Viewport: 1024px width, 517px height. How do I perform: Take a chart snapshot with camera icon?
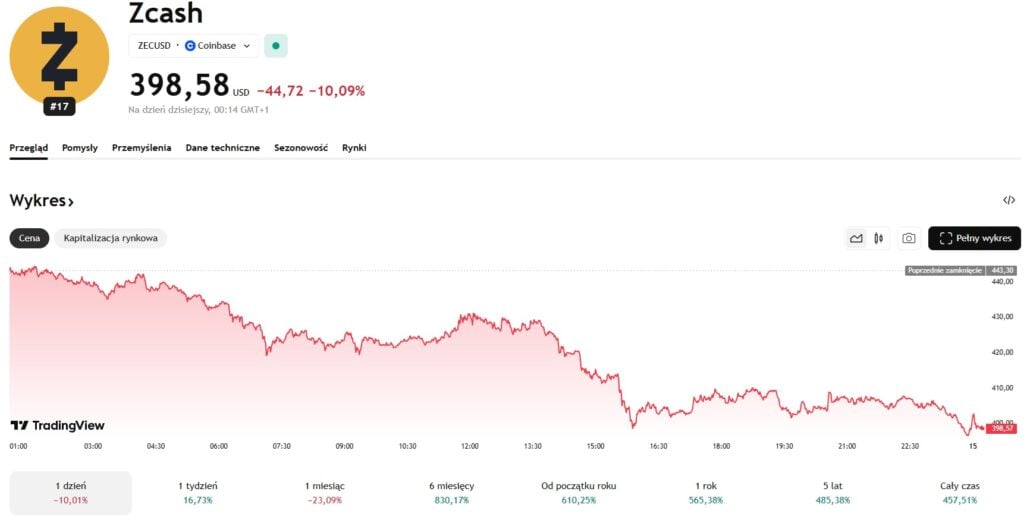[908, 238]
